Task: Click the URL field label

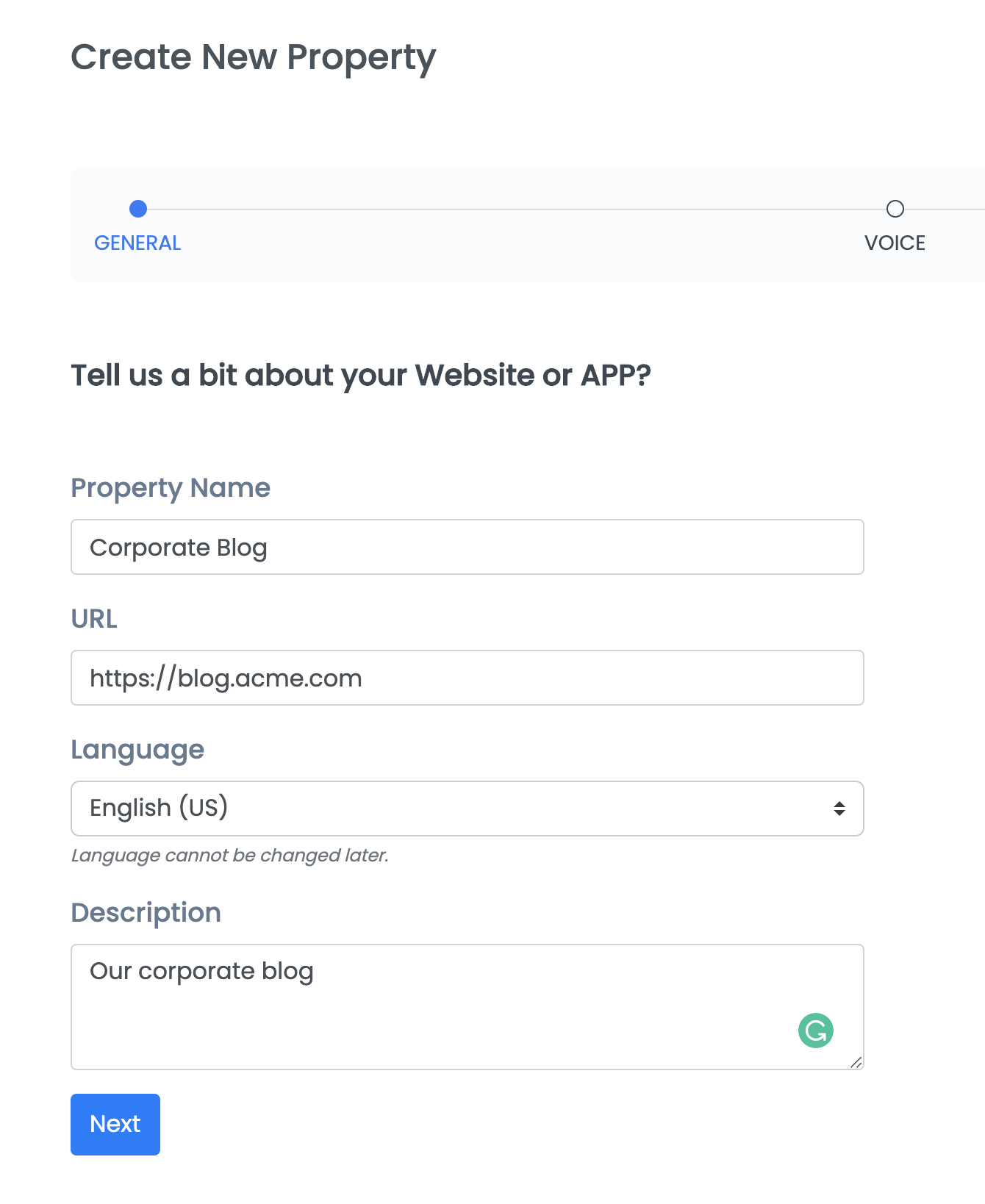Action: (x=94, y=619)
